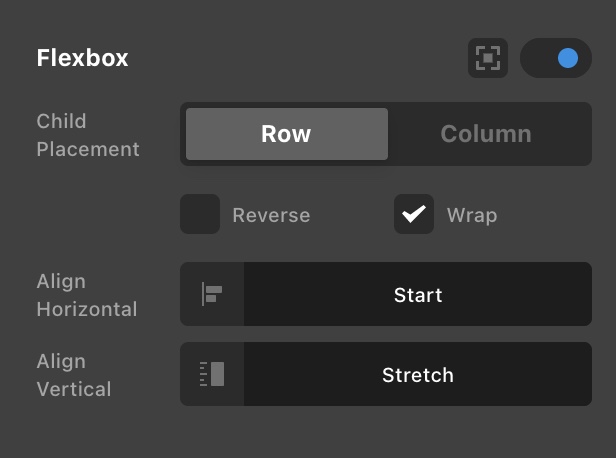Click the Align Horizontal start-alignment icon
Image resolution: width=616 pixels, height=458 pixels.
click(212, 294)
